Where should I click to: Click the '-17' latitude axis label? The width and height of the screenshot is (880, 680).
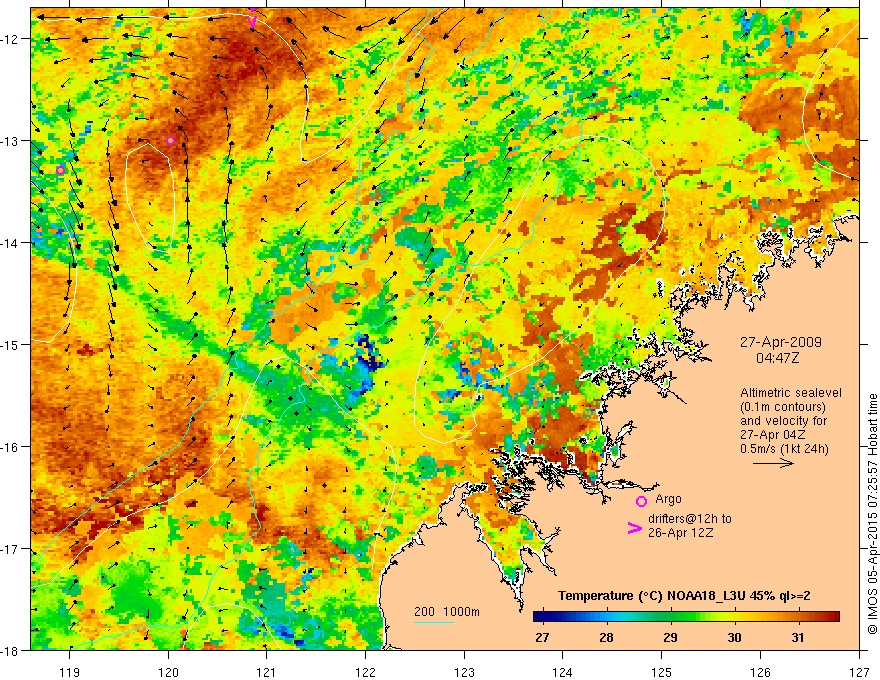pos(10,549)
